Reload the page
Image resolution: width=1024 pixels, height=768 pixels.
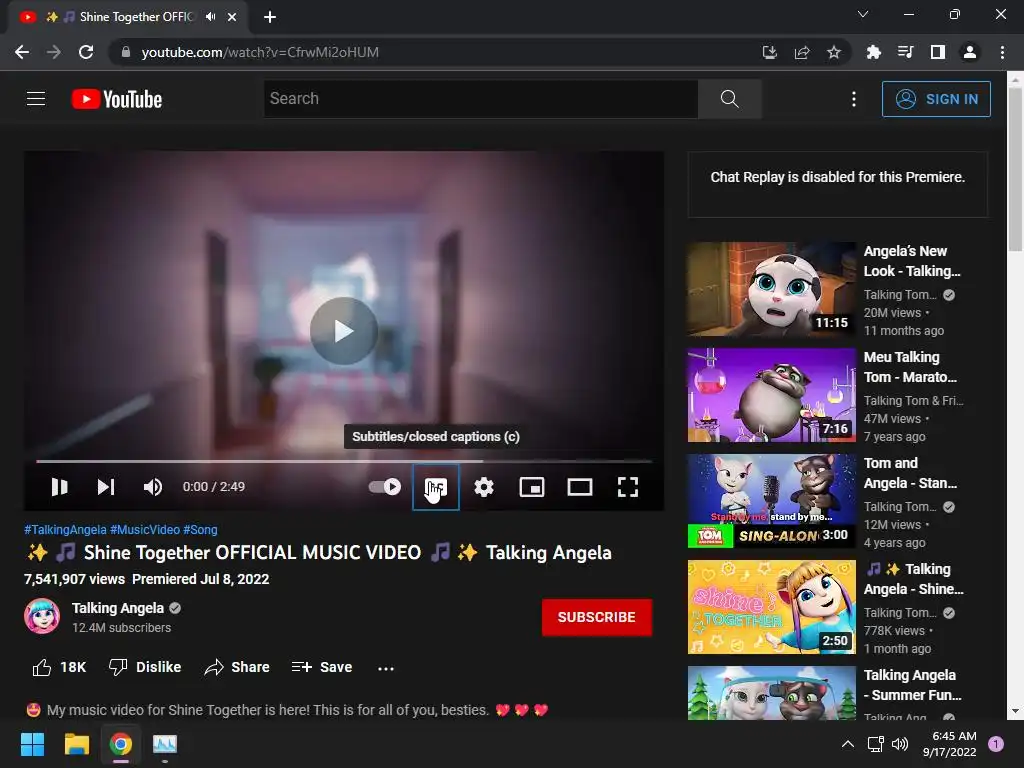tap(86, 52)
